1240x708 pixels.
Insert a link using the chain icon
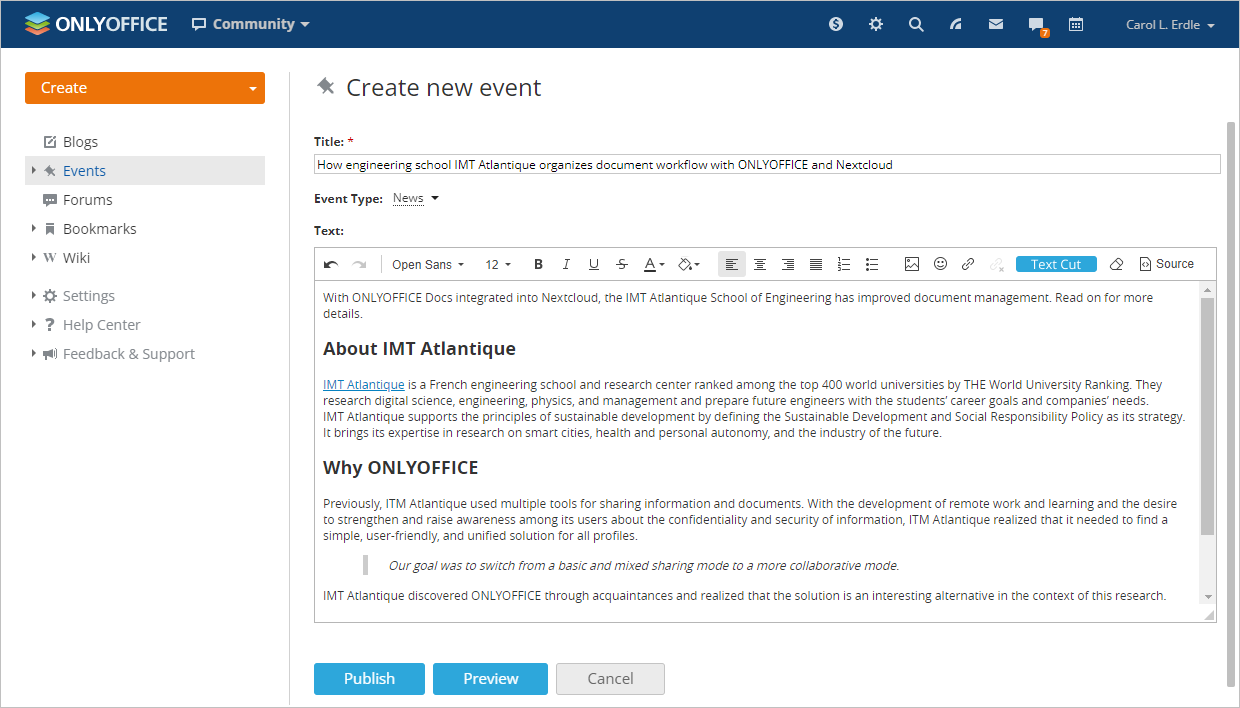pyautogui.click(x=968, y=264)
